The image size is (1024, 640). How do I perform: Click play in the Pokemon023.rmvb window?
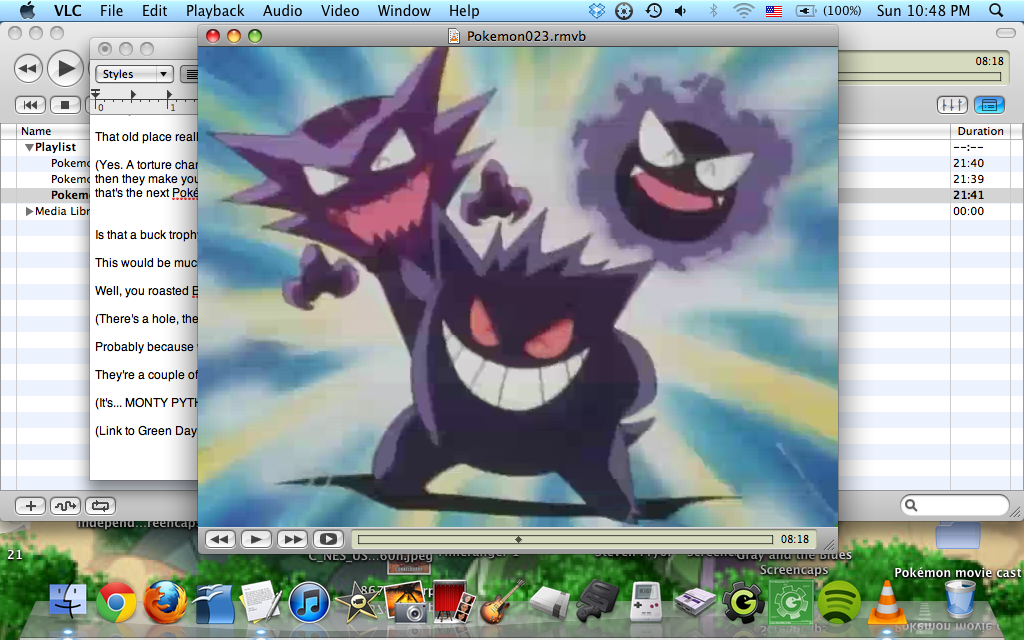point(256,539)
